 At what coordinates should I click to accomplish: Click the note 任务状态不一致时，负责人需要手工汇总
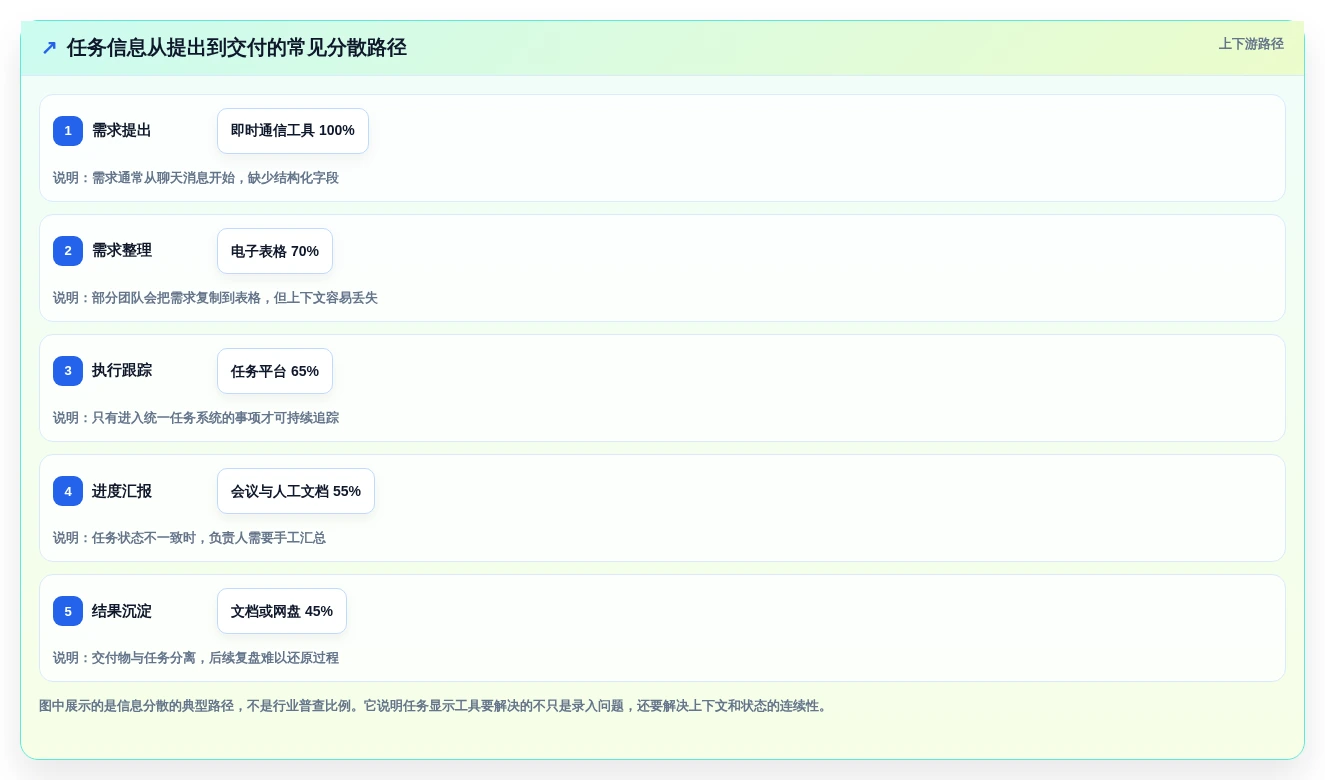coord(209,538)
